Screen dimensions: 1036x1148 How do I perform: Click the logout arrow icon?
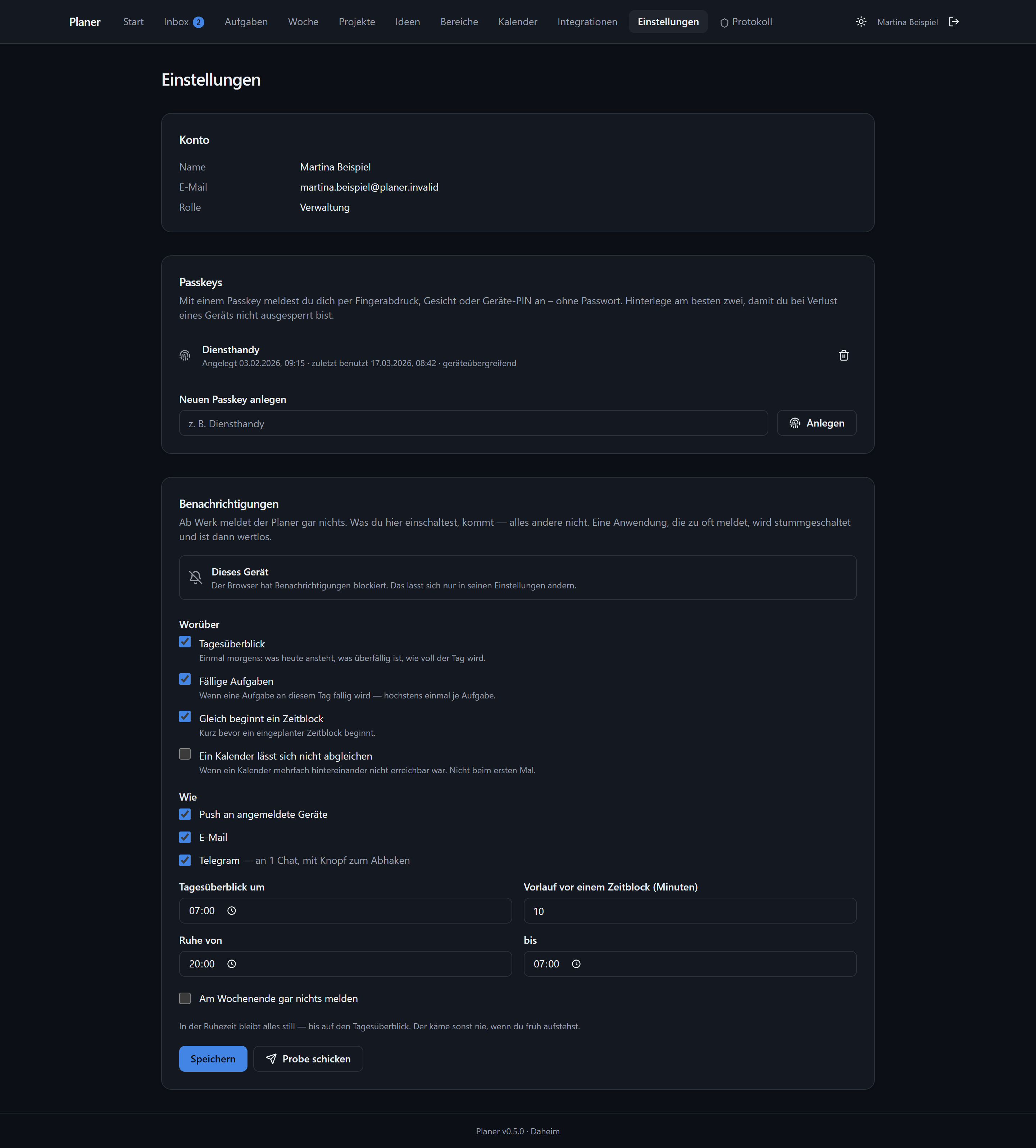(954, 22)
